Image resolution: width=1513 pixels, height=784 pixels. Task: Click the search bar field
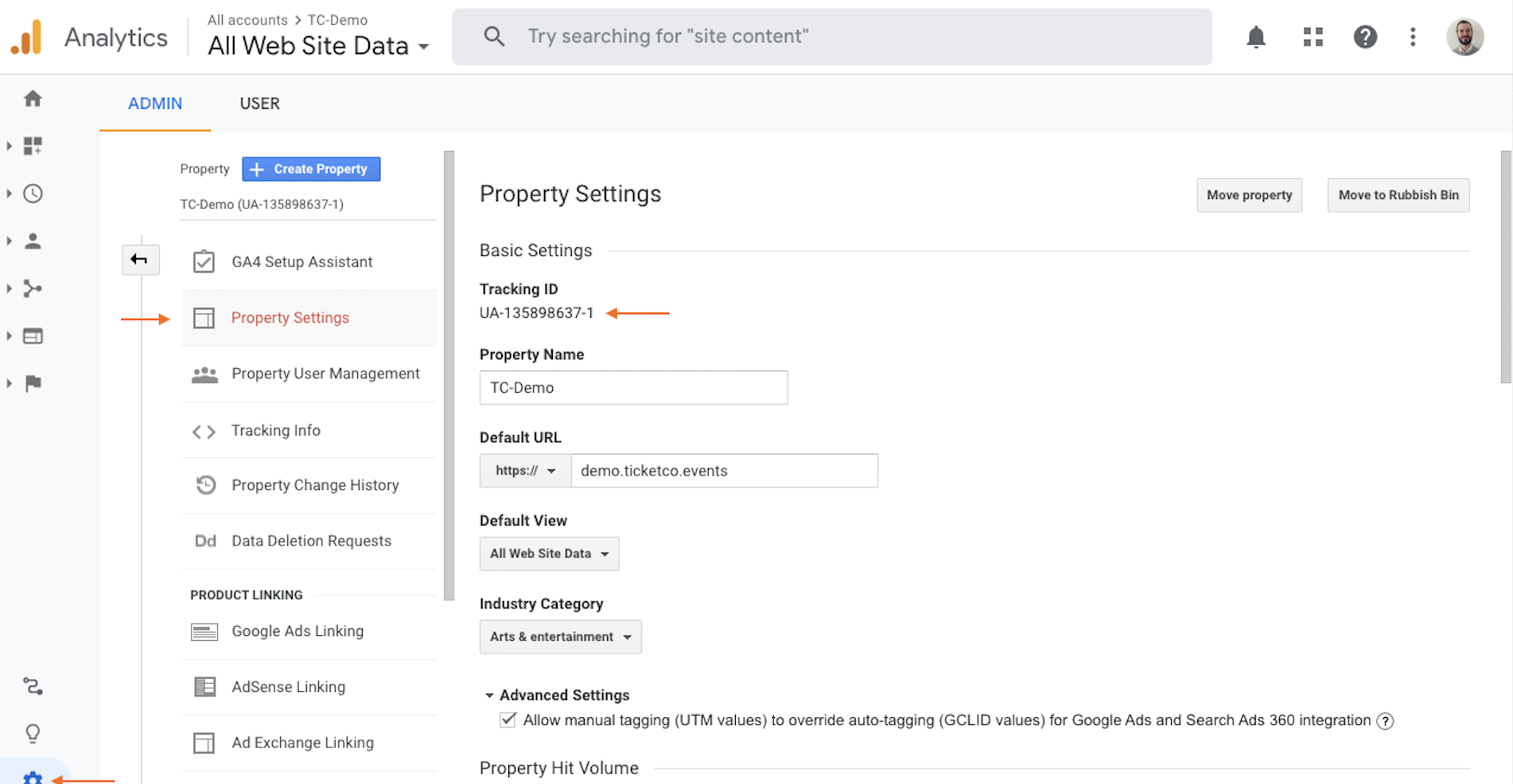pos(832,37)
